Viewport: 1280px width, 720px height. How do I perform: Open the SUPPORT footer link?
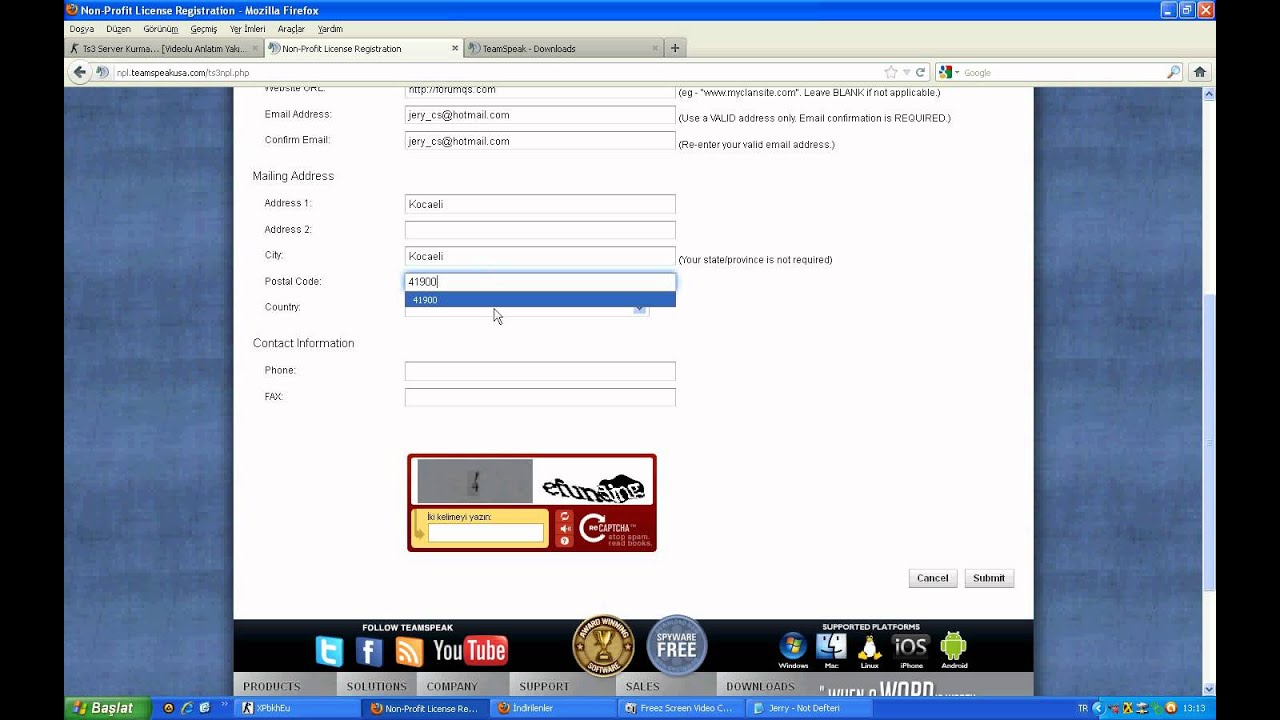point(544,686)
